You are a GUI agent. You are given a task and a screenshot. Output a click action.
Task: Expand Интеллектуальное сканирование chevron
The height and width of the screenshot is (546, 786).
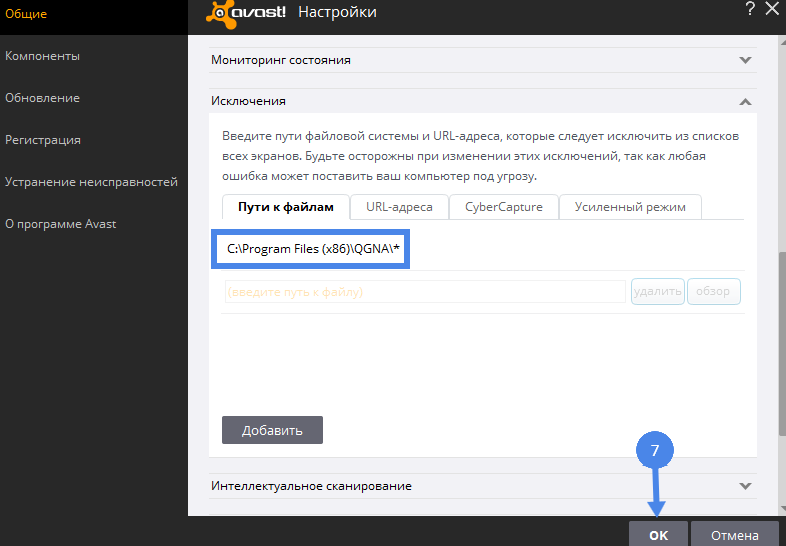point(745,486)
